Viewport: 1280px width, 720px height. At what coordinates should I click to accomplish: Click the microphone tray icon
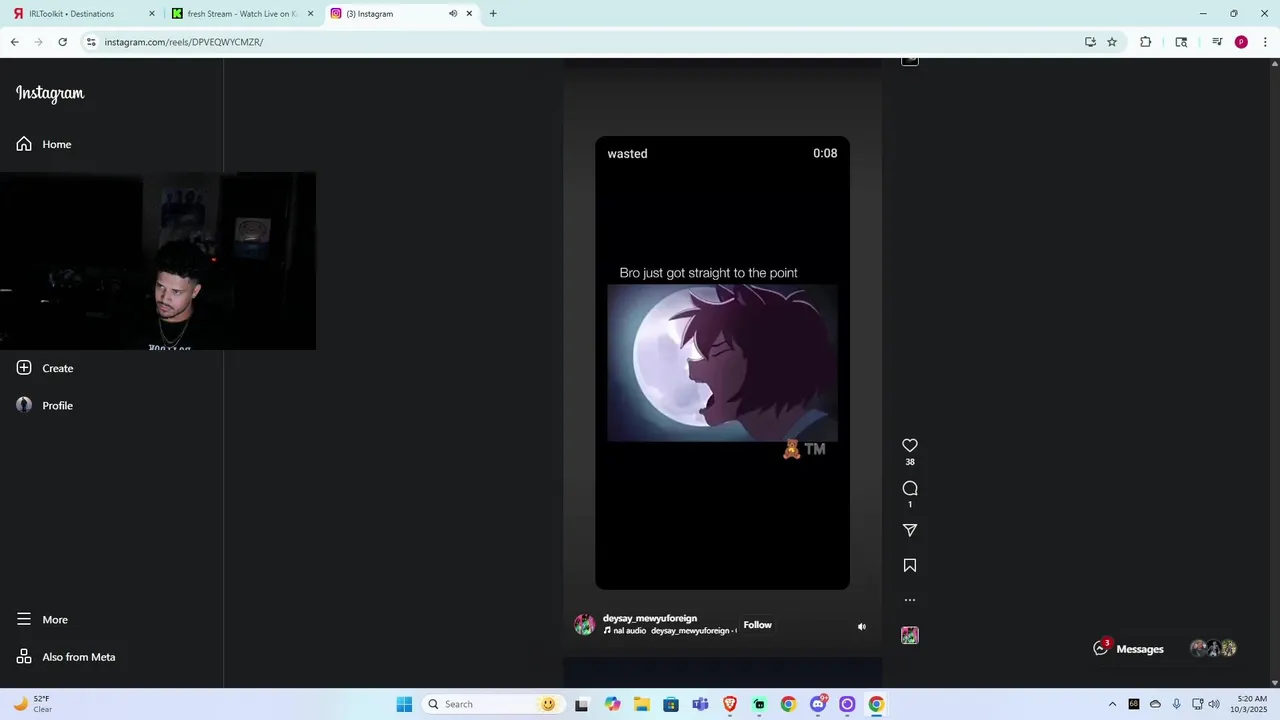click(1177, 704)
